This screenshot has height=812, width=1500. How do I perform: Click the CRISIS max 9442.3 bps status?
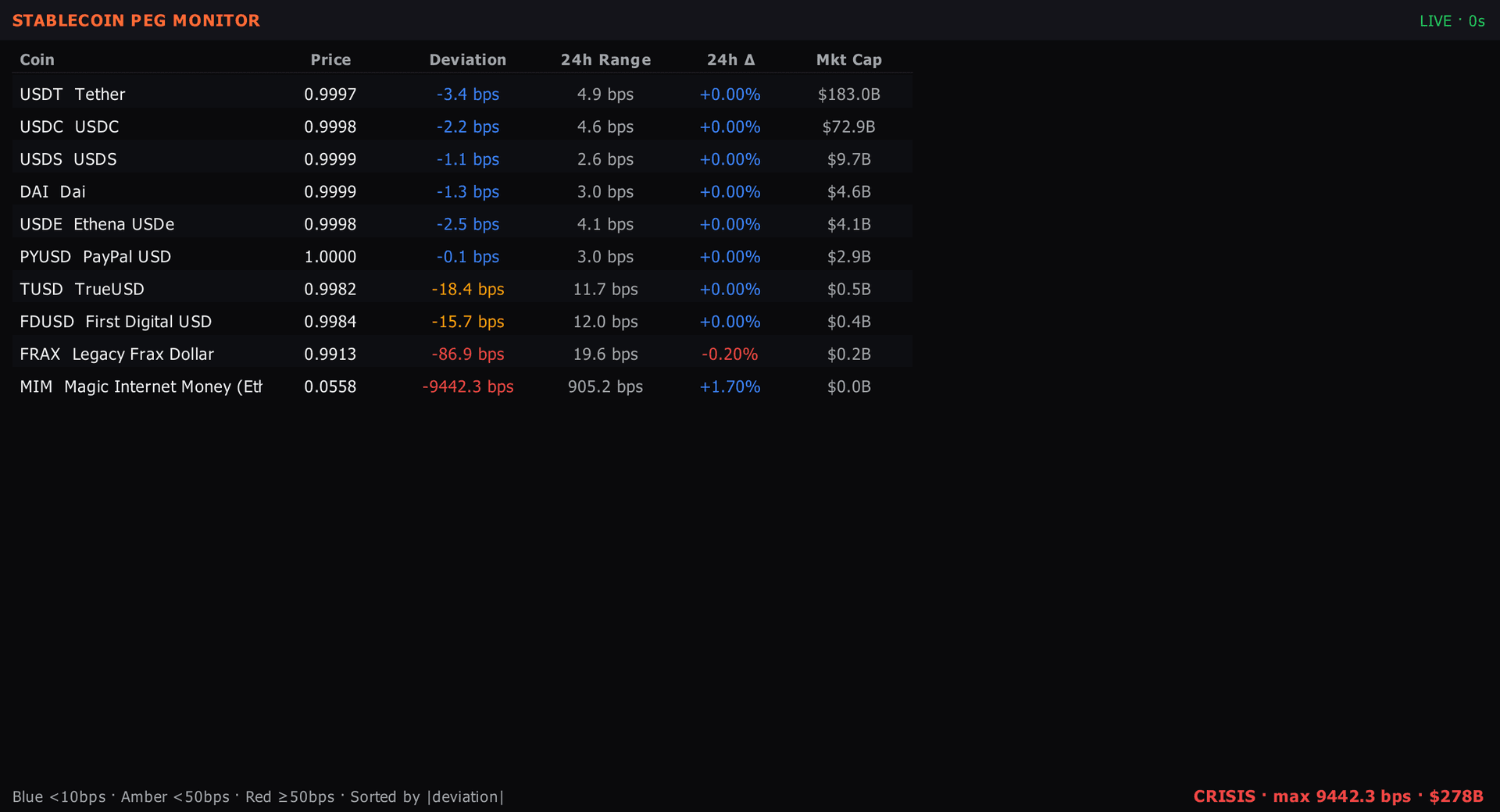point(1338,796)
